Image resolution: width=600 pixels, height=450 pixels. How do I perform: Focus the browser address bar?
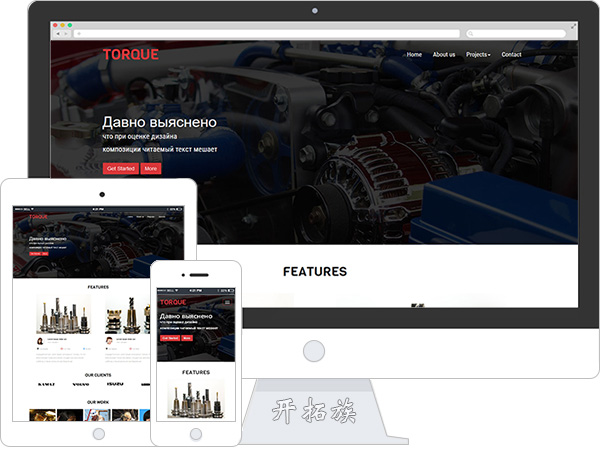pyautogui.click(x=267, y=34)
